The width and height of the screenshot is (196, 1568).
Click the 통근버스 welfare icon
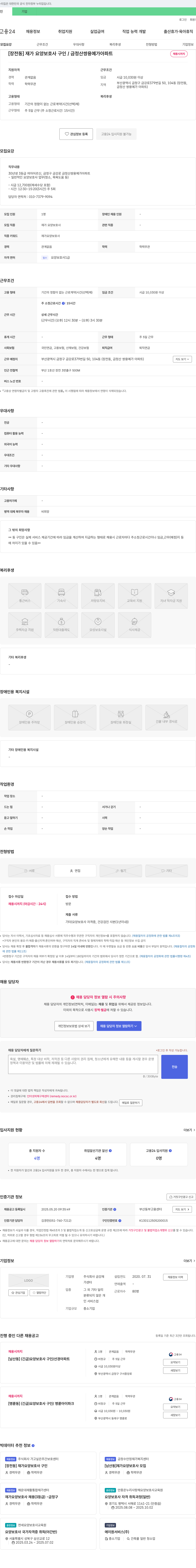25,596
